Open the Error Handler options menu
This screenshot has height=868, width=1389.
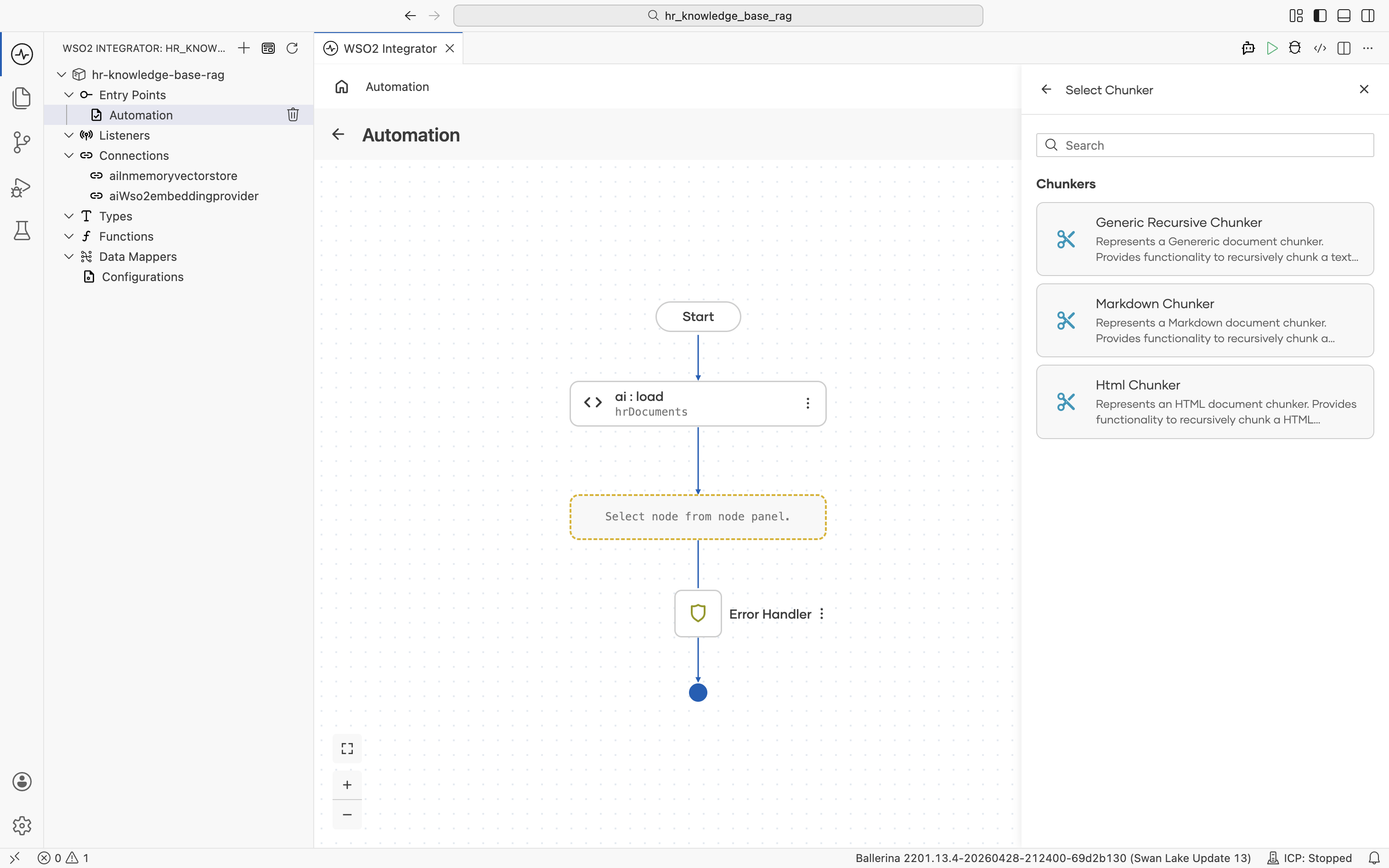(x=822, y=614)
